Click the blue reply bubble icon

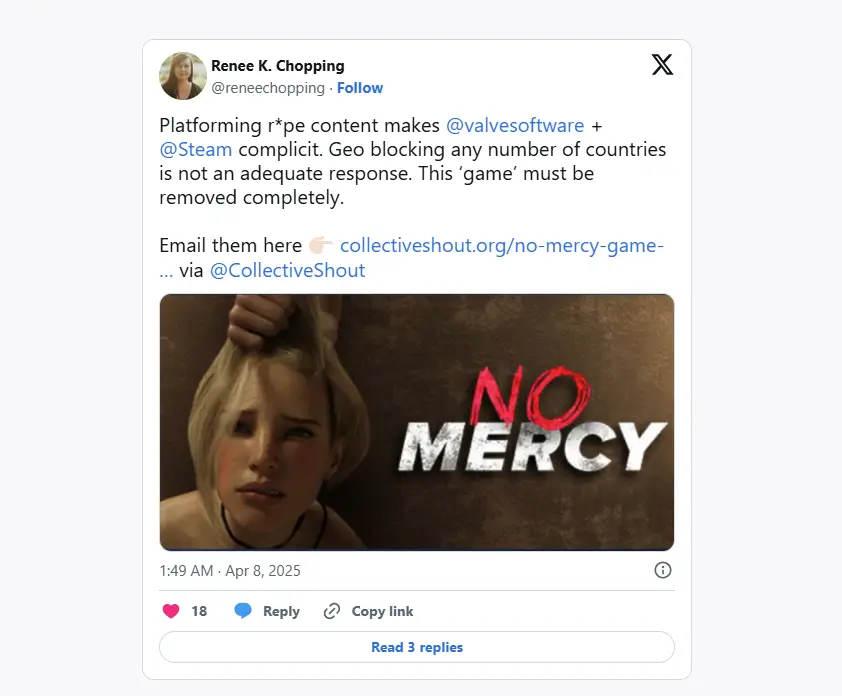tap(243, 611)
